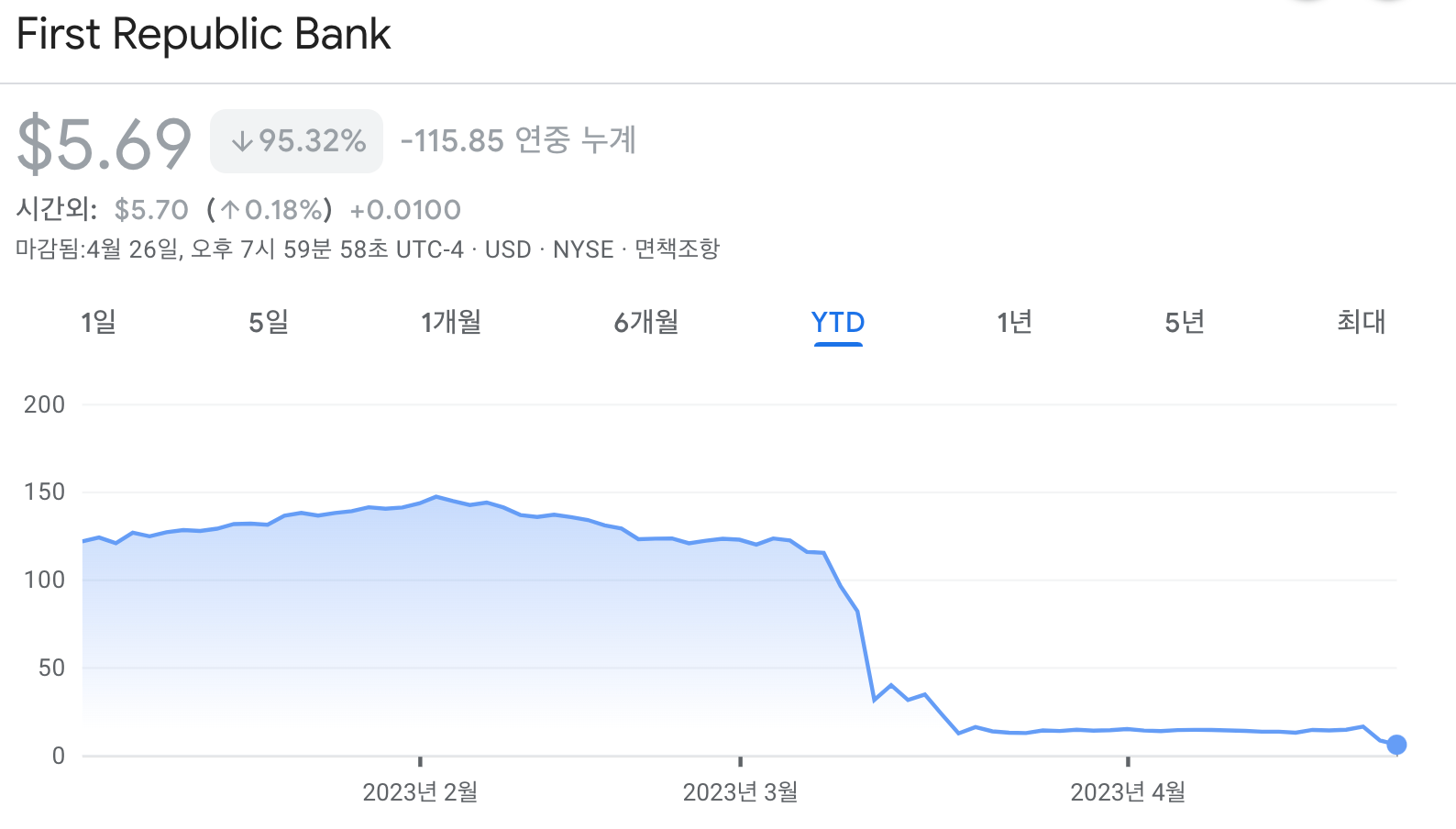The height and width of the screenshot is (829, 1456).
Task: Click the 2023년 3월 axis label
Action: coord(740,792)
